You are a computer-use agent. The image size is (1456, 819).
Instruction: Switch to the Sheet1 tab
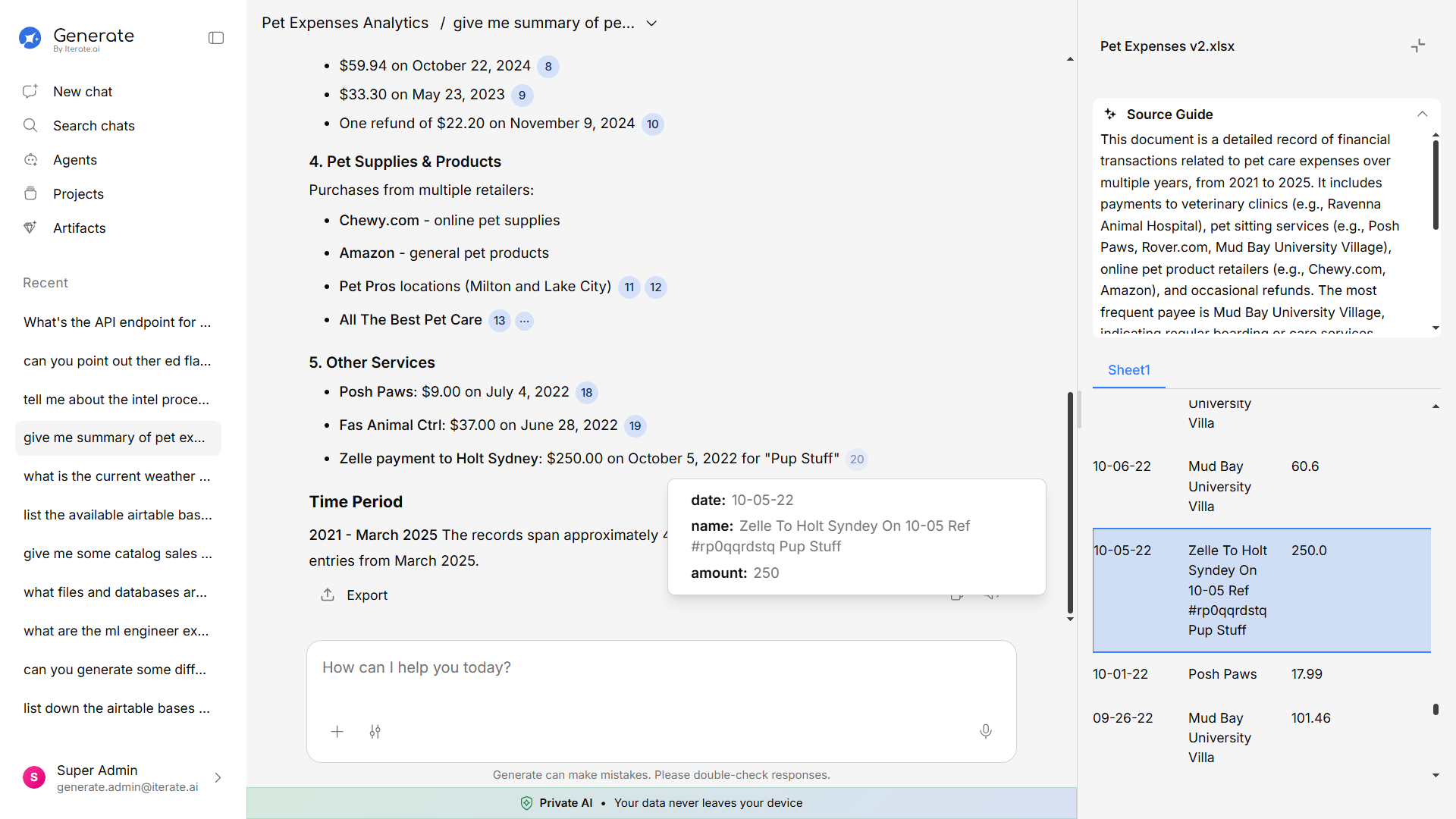tap(1128, 370)
